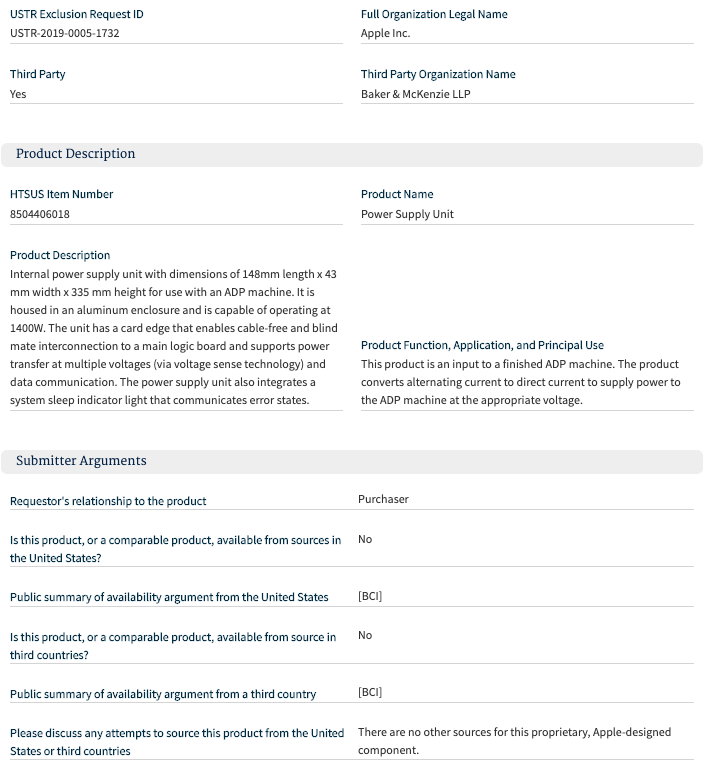Click the Baker & McKenzie LLP field
Image resolution: width=712 pixels, height=767 pixels.
click(x=415, y=94)
